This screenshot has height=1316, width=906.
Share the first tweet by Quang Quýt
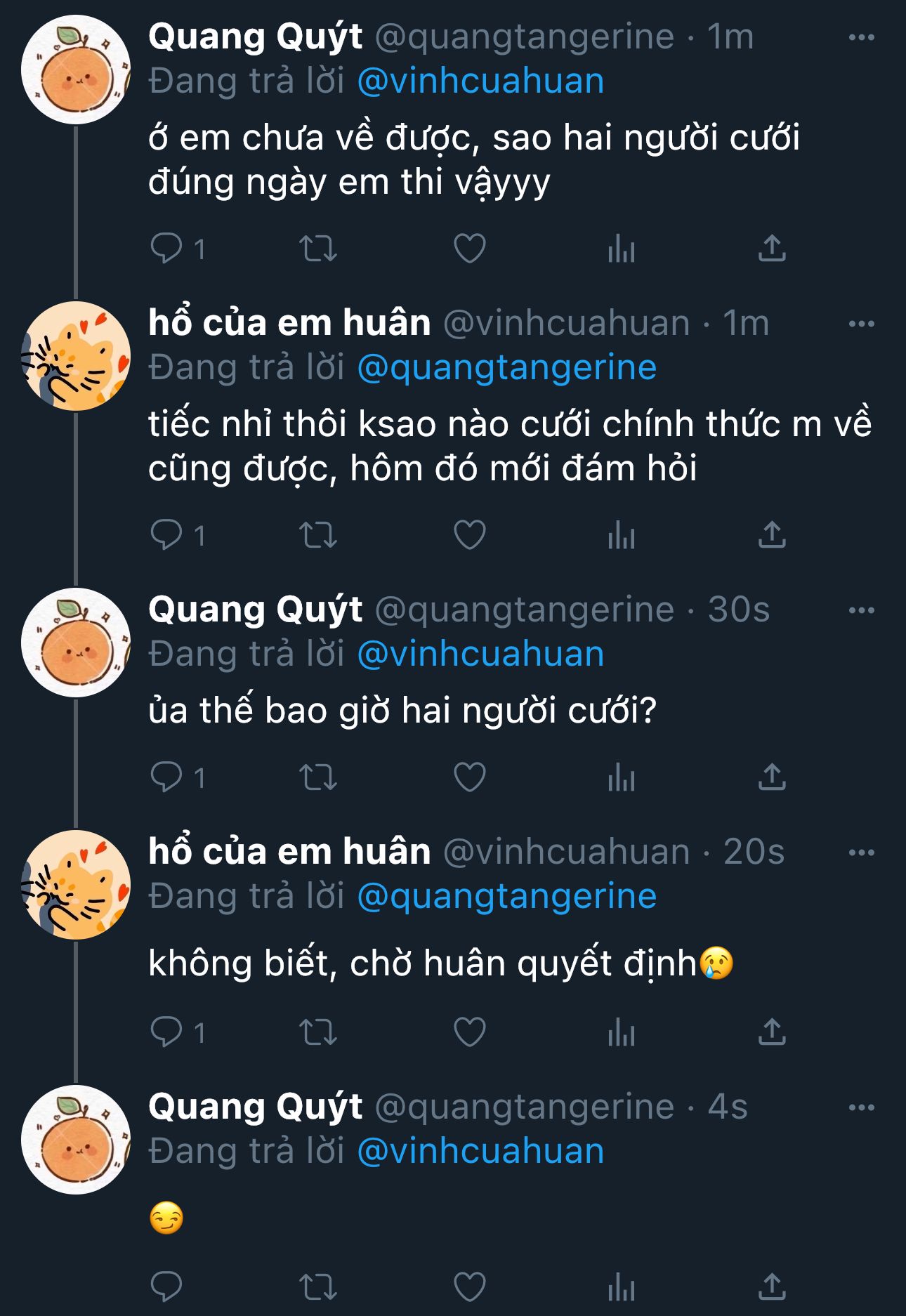(x=772, y=249)
